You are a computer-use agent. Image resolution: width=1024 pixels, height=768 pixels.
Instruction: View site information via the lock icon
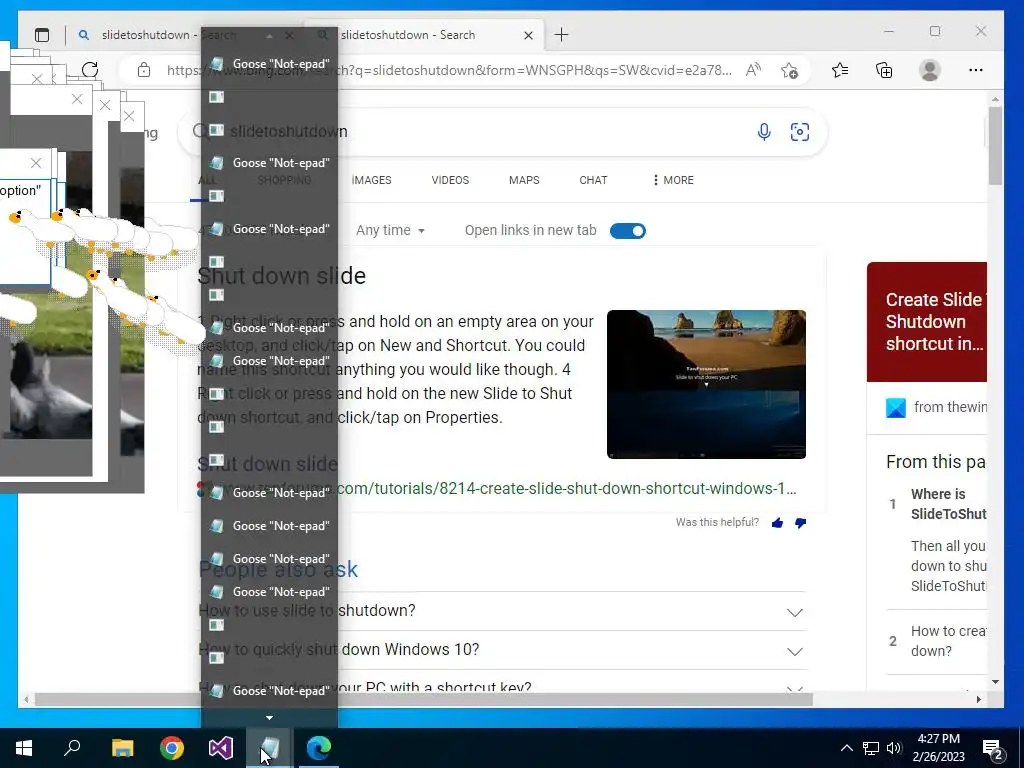click(144, 70)
